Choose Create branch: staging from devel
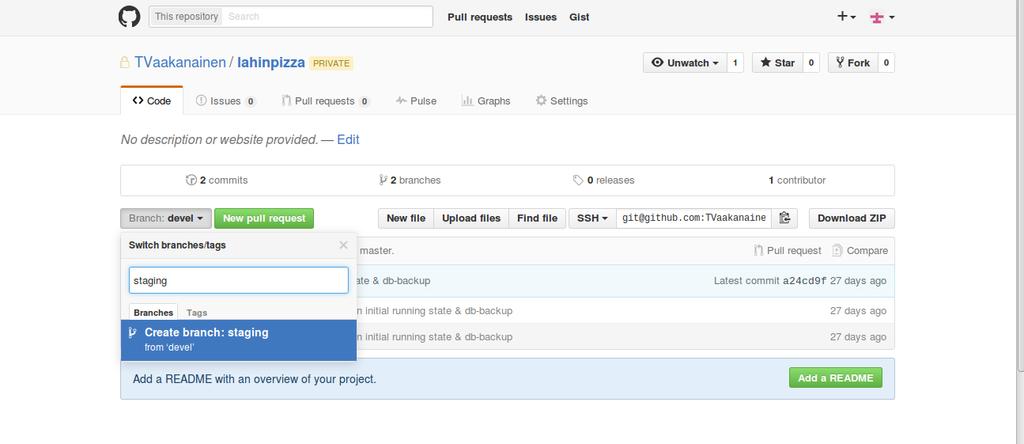1024x444 pixels. click(x=238, y=340)
